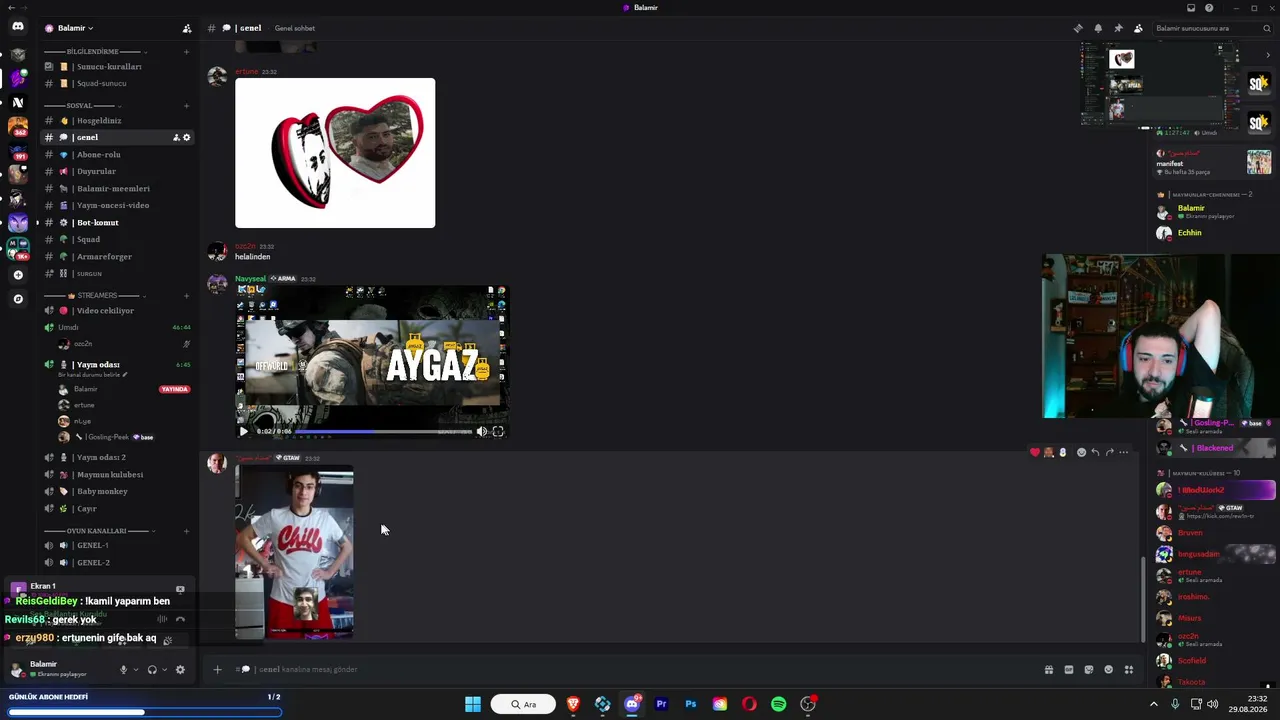Open Premiere Pro from the taskbar
The height and width of the screenshot is (720, 1280).
click(661, 704)
